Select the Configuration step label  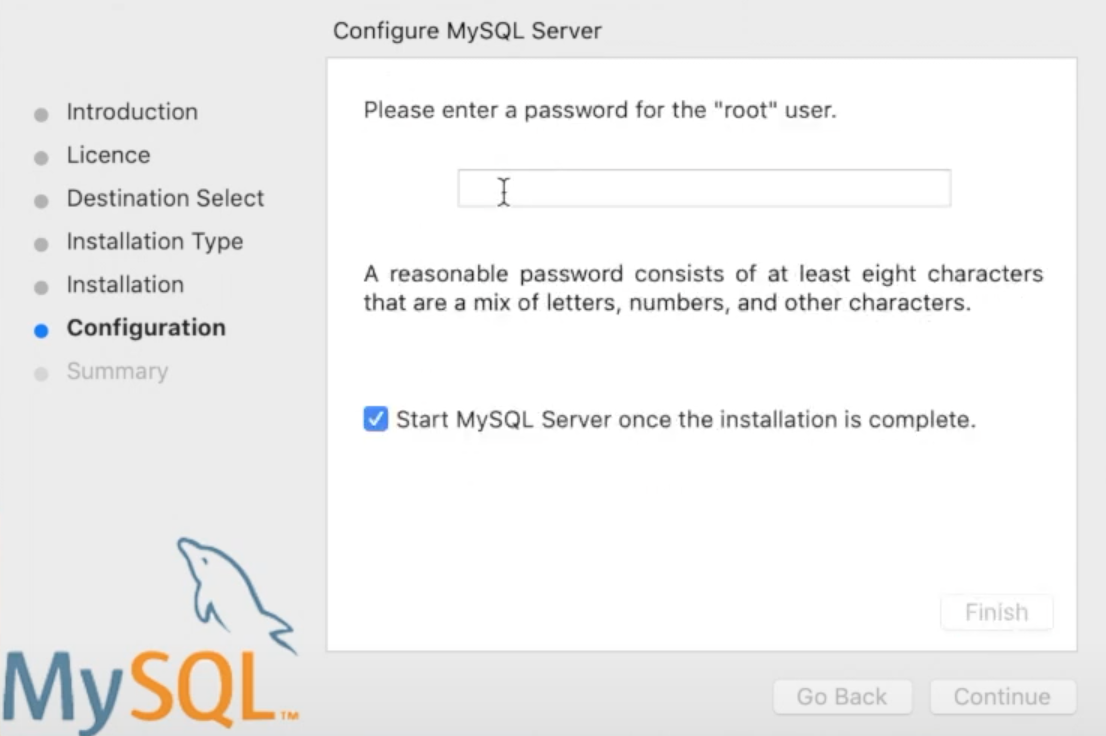[146, 328]
